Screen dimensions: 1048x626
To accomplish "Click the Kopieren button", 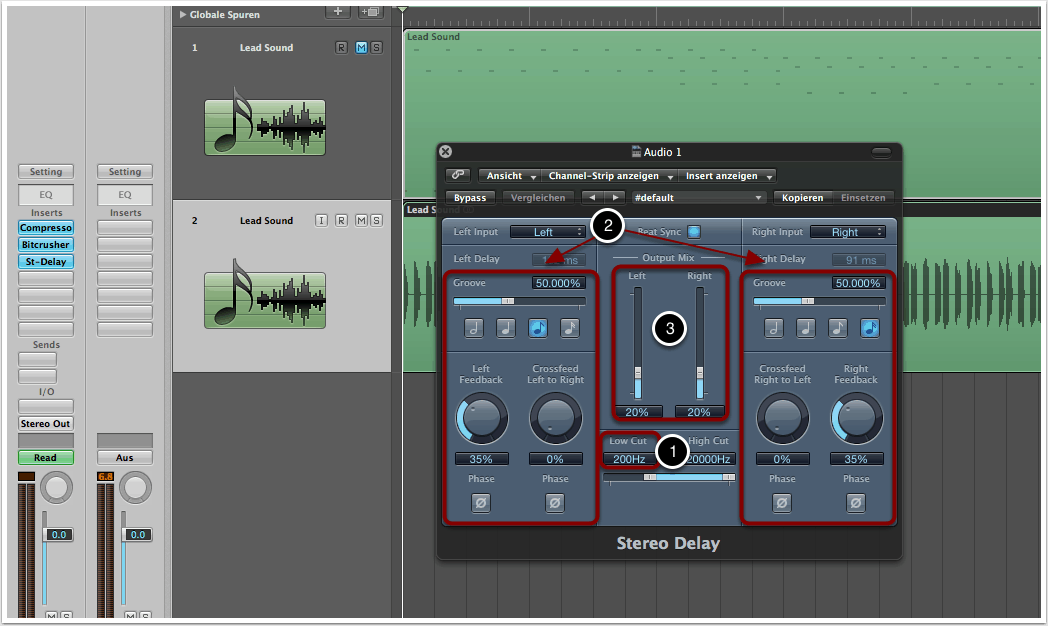I will pyautogui.click(x=802, y=198).
